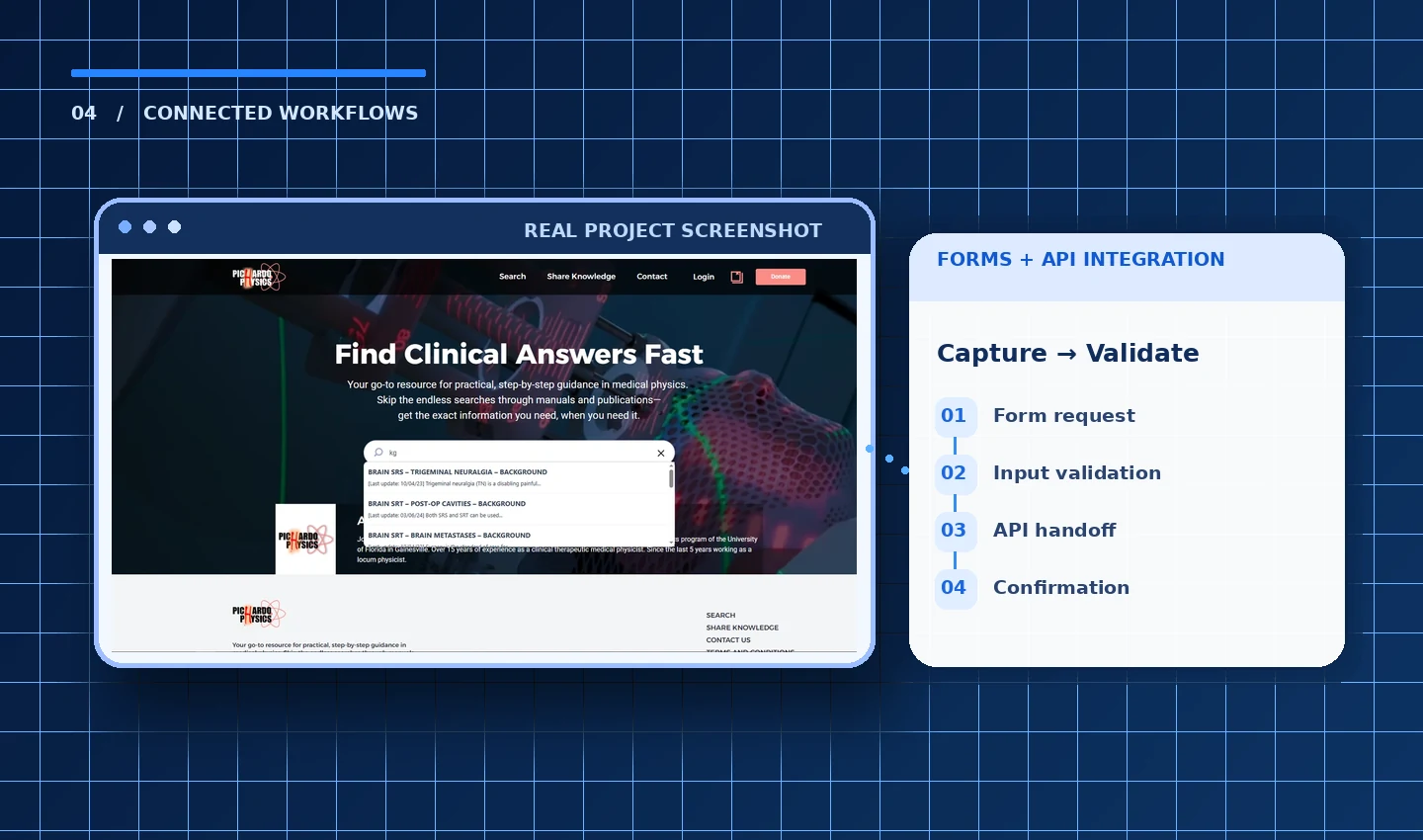Open the Contact nav item in the header
Viewport: 1423px width, 840px height.
click(x=652, y=277)
